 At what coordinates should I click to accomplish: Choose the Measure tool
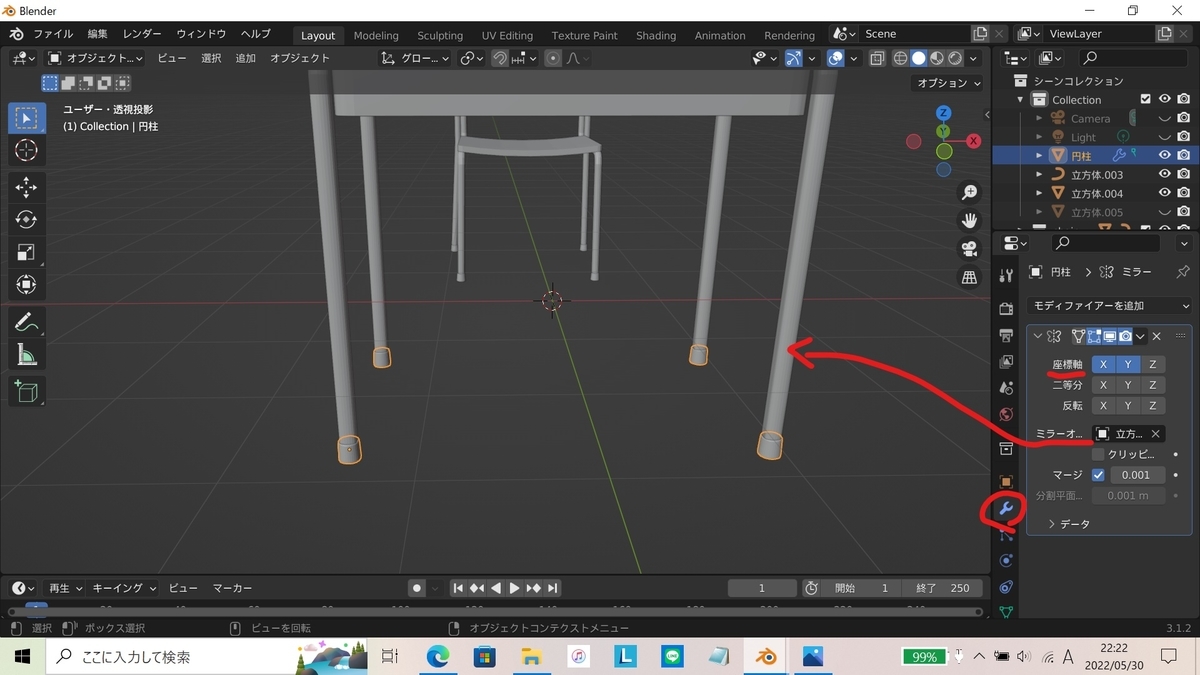point(27,355)
